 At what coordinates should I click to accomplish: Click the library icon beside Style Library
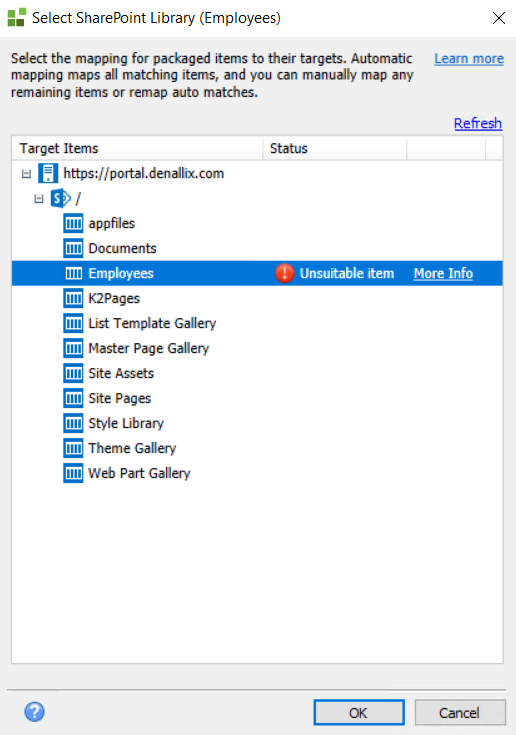[73, 423]
